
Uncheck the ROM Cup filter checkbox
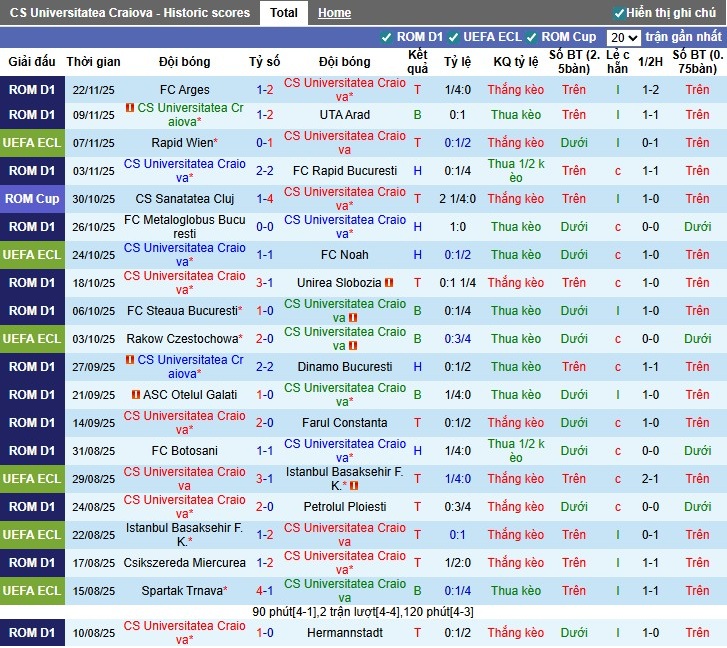pos(531,37)
